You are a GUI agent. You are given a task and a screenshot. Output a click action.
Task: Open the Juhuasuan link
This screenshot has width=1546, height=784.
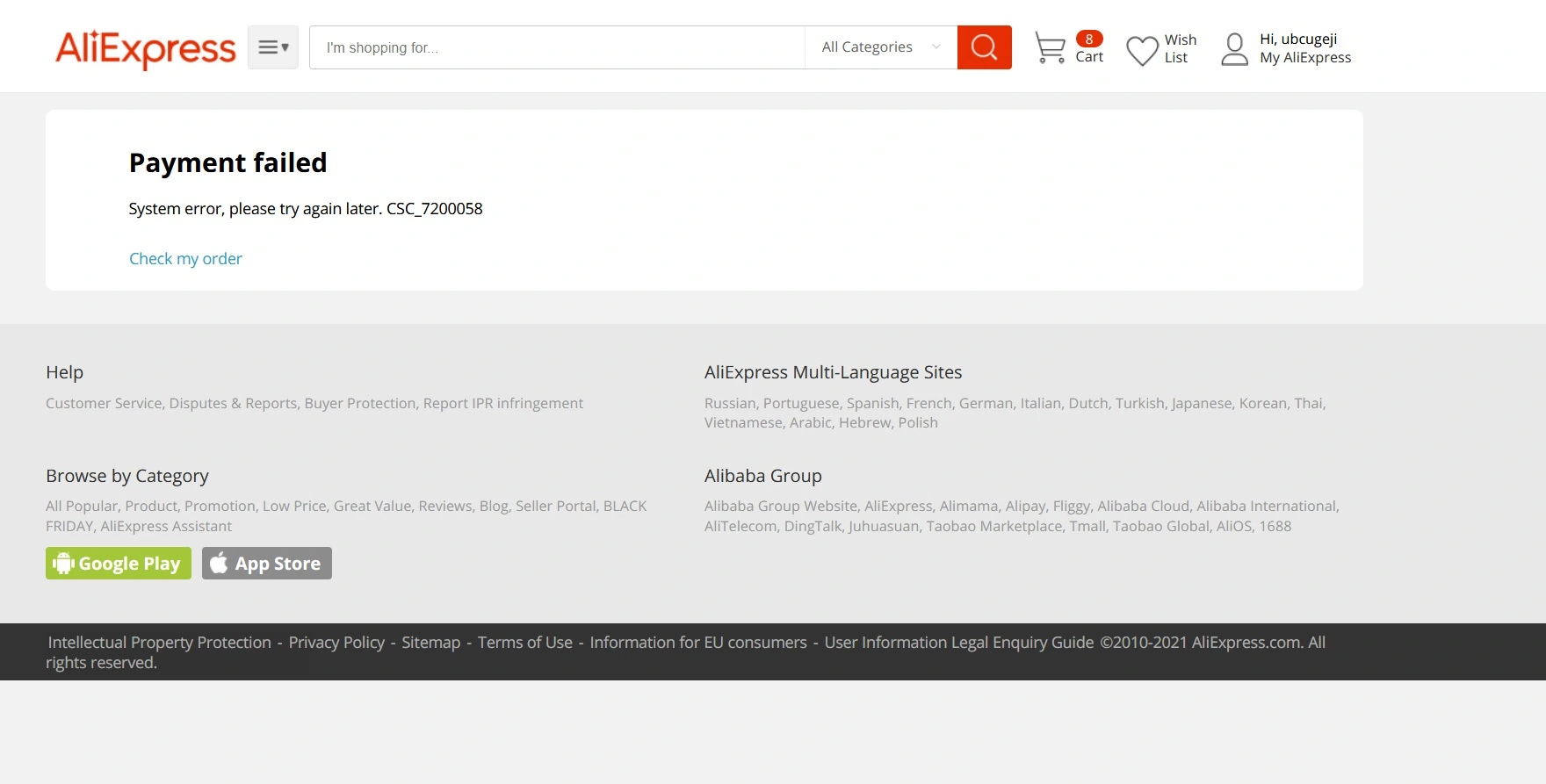tap(884, 526)
